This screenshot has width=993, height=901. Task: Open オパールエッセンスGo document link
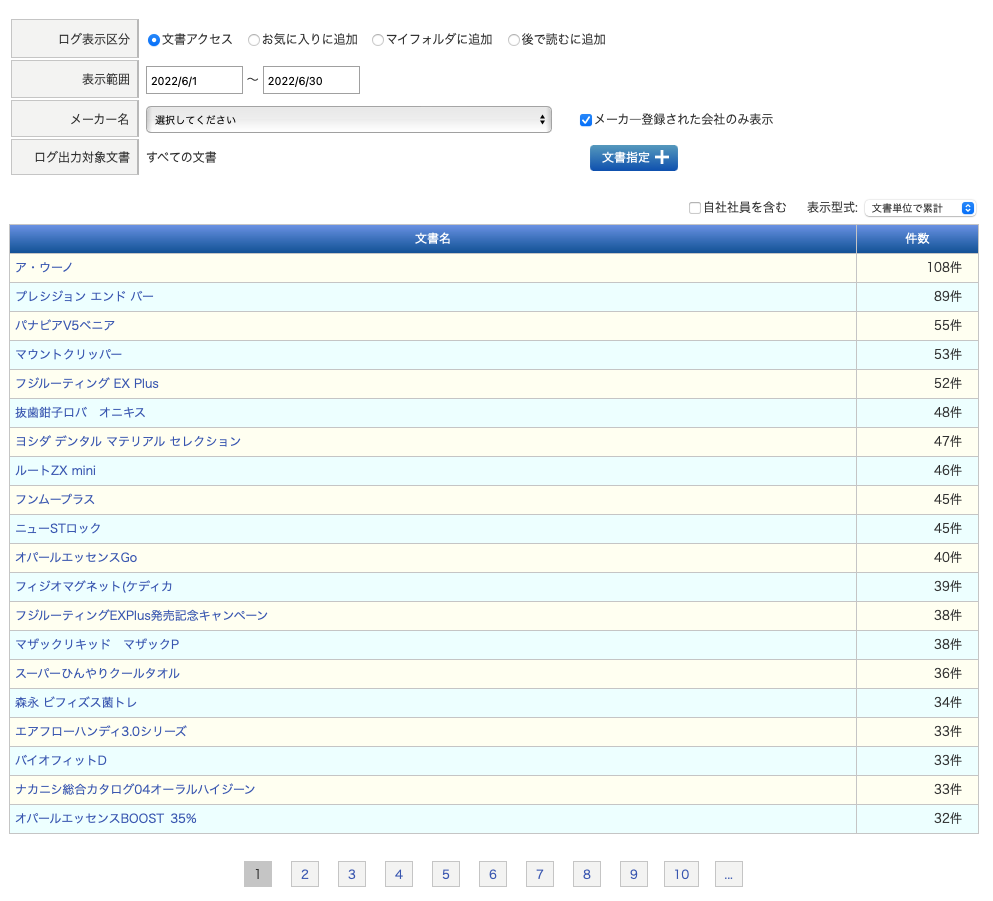pos(76,558)
